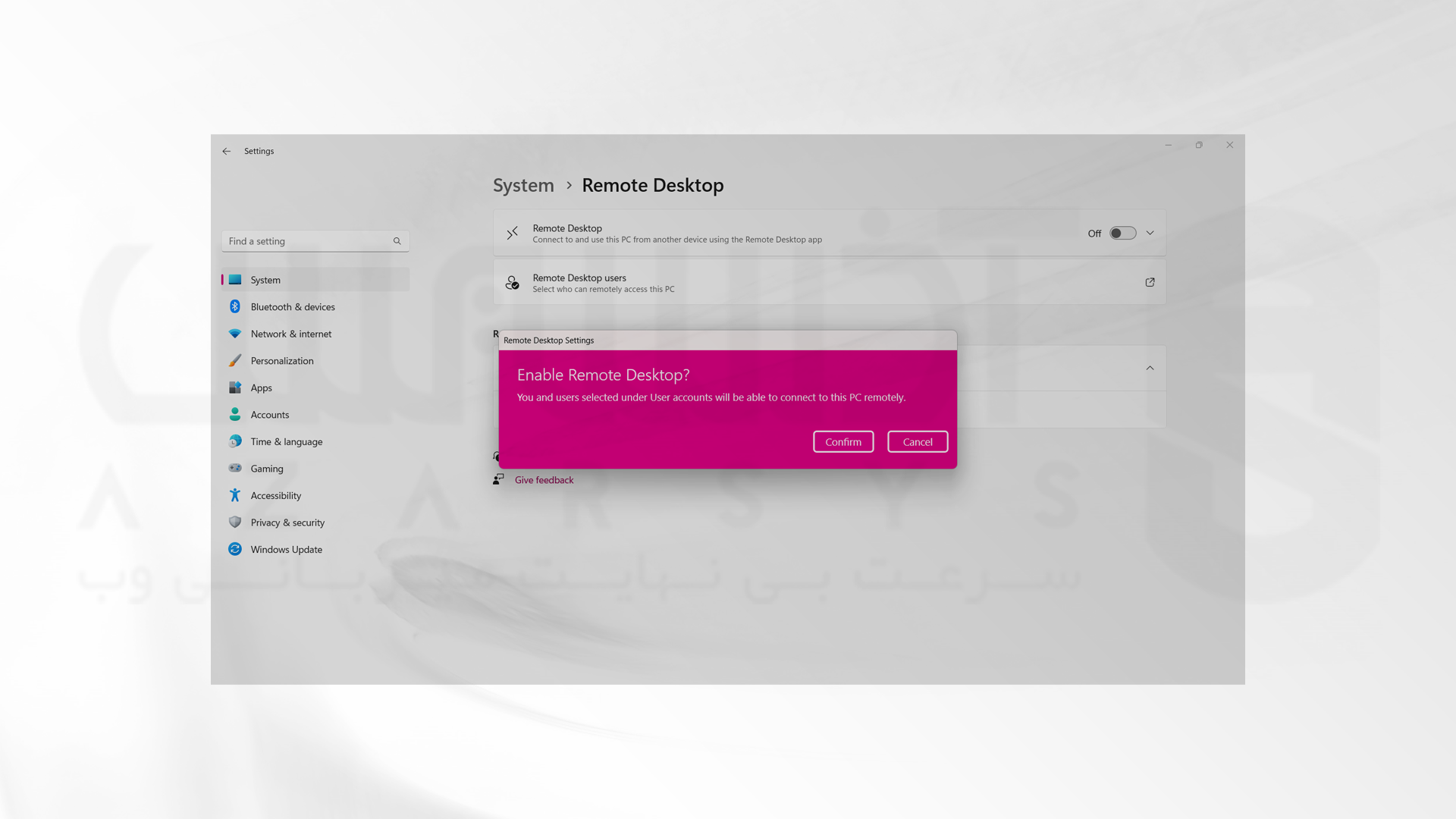The width and height of the screenshot is (1456, 819).
Task: Open Personalization settings
Action: coord(282,360)
